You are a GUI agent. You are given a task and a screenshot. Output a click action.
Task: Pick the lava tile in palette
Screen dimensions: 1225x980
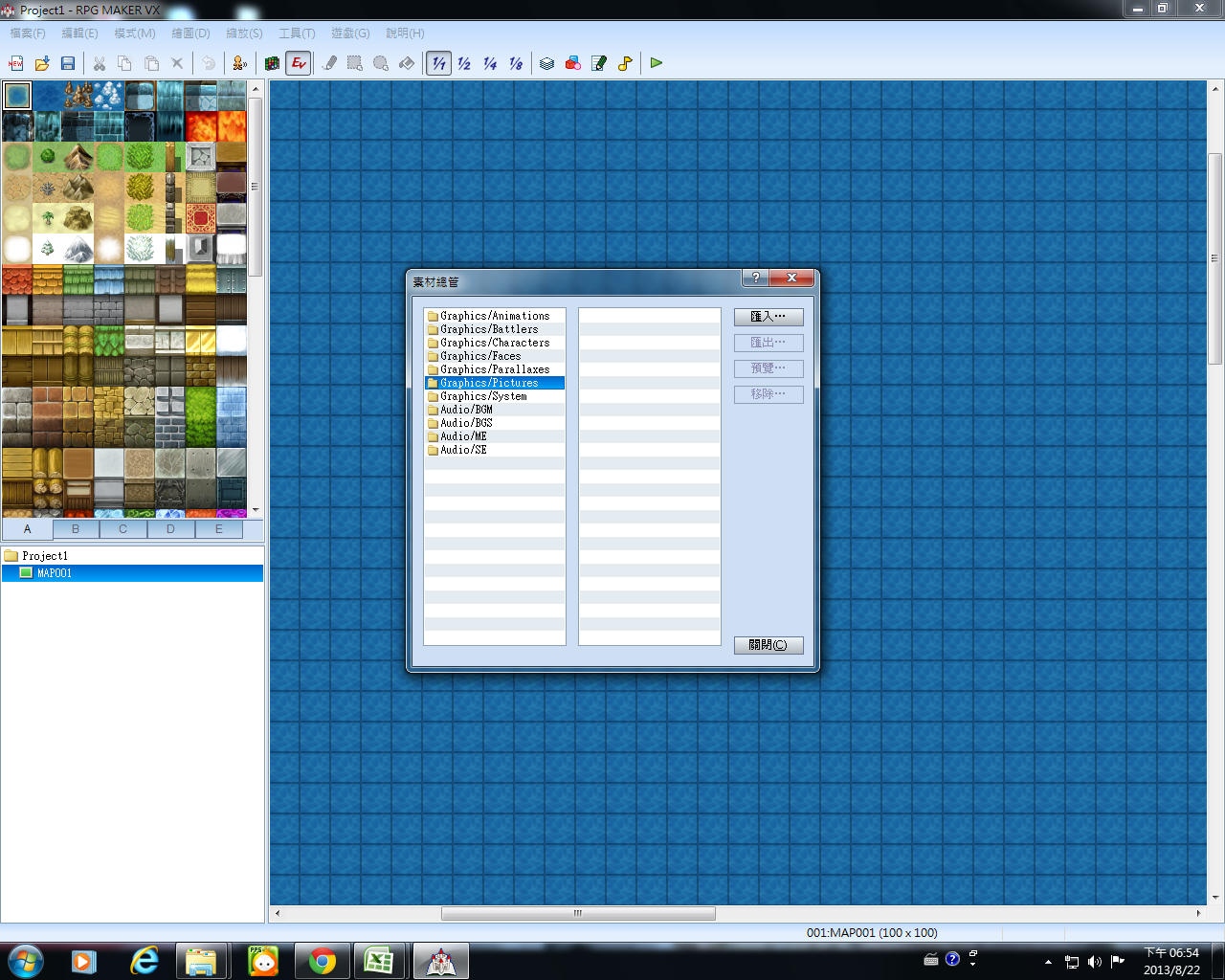201,126
